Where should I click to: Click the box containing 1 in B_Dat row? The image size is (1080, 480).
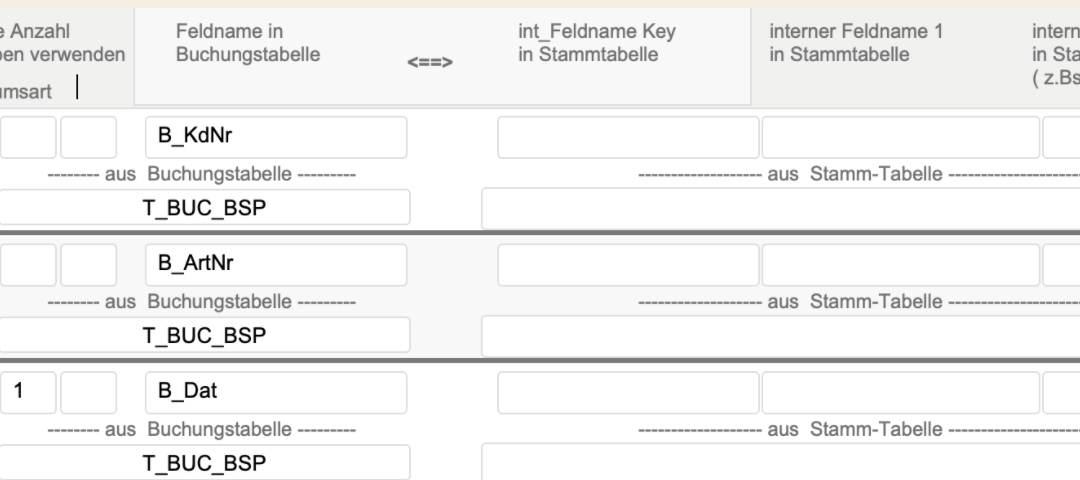[x=27, y=393]
